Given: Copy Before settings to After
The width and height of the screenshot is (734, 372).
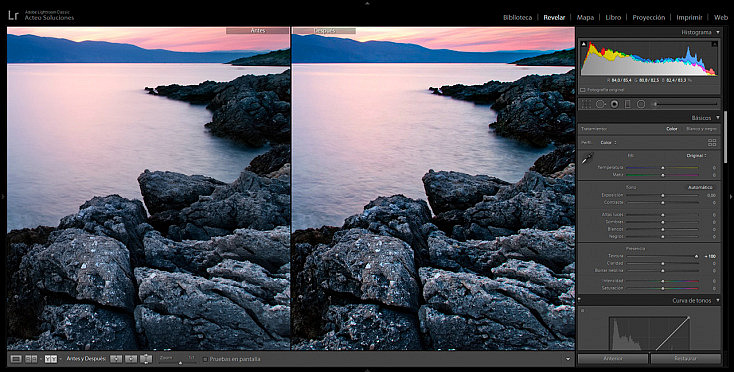Looking at the screenshot, I should click(116, 359).
